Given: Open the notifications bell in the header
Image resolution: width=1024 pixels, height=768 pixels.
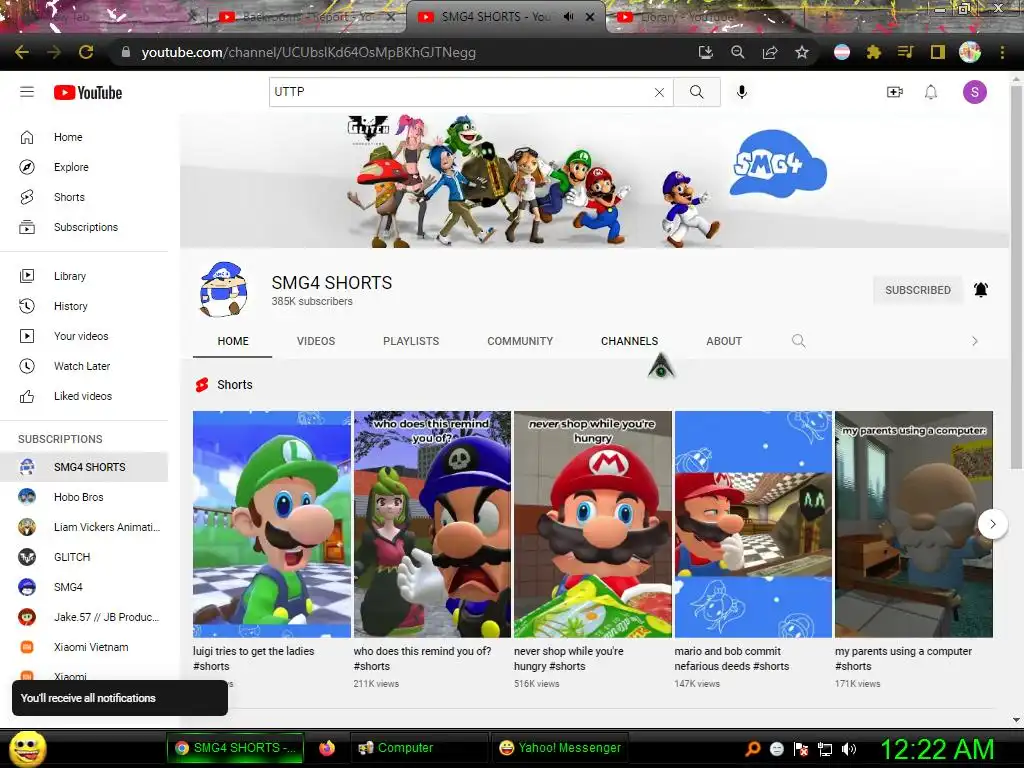Looking at the screenshot, I should [x=931, y=92].
